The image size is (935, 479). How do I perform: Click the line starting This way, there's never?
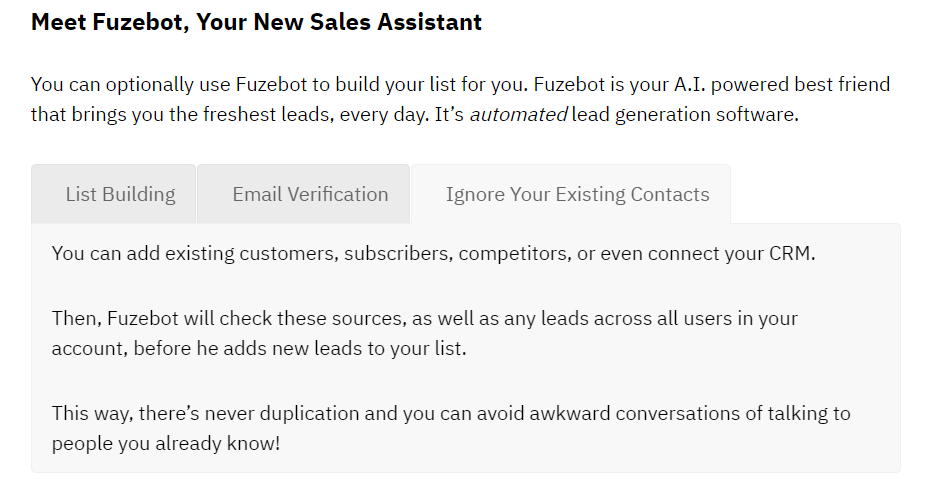tap(451, 413)
